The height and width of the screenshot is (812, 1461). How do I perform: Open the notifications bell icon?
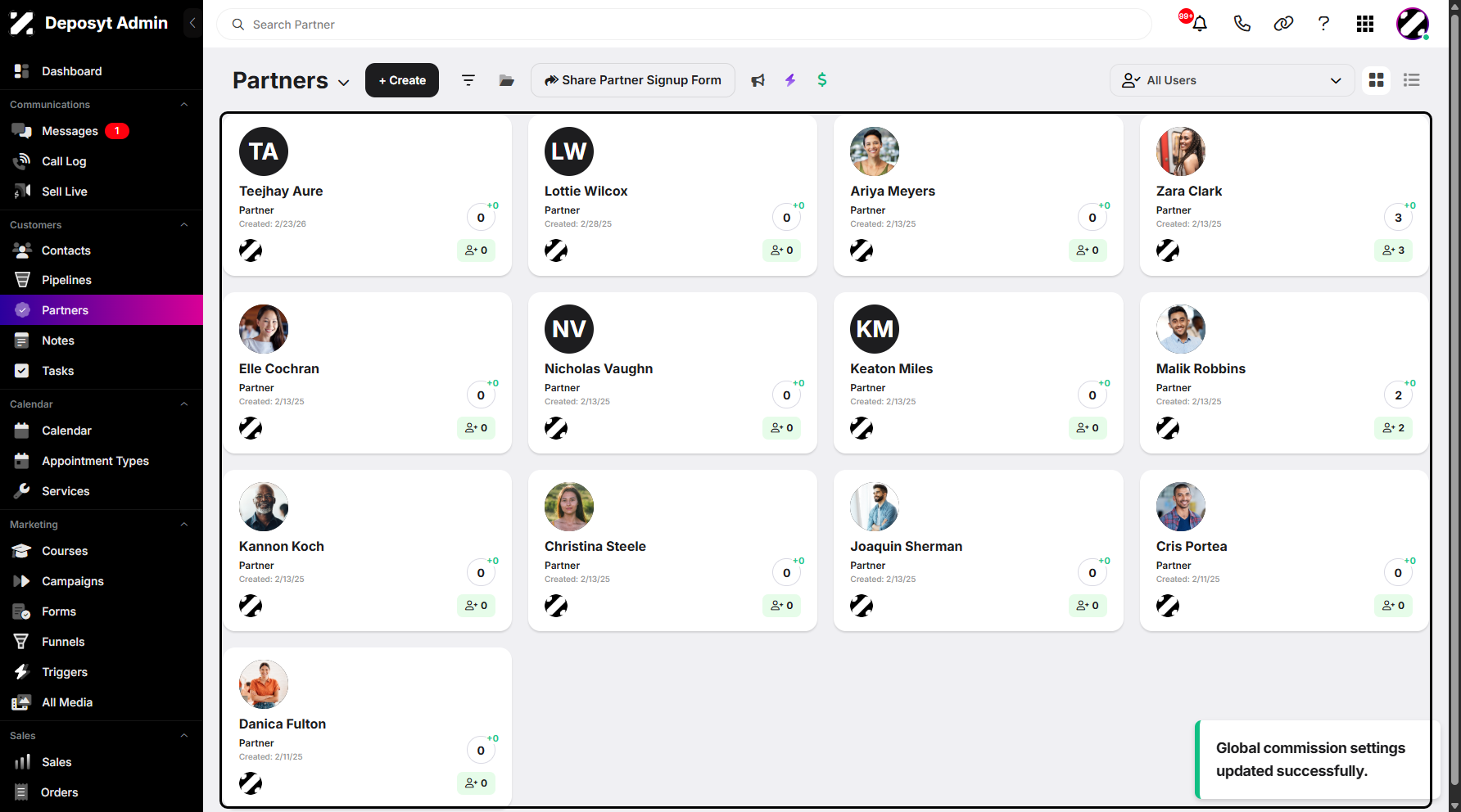[x=1200, y=24]
